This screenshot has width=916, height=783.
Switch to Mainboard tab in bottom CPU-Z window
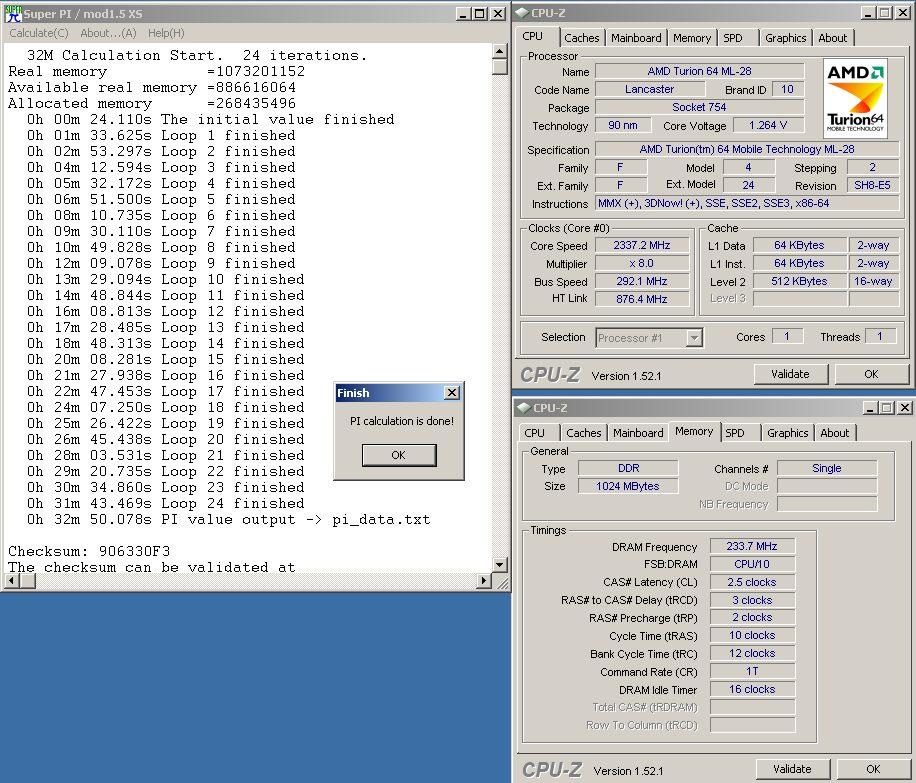click(x=638, y=433)
